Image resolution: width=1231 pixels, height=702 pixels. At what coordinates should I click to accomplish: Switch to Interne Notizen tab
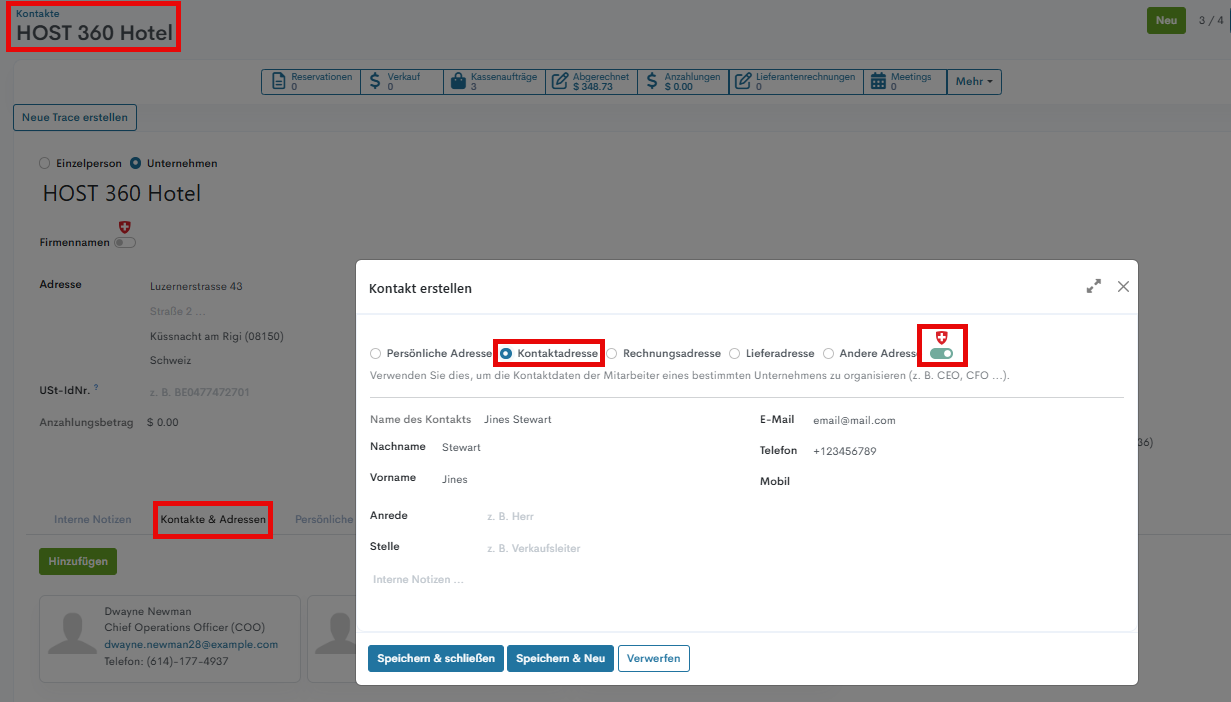92,520
